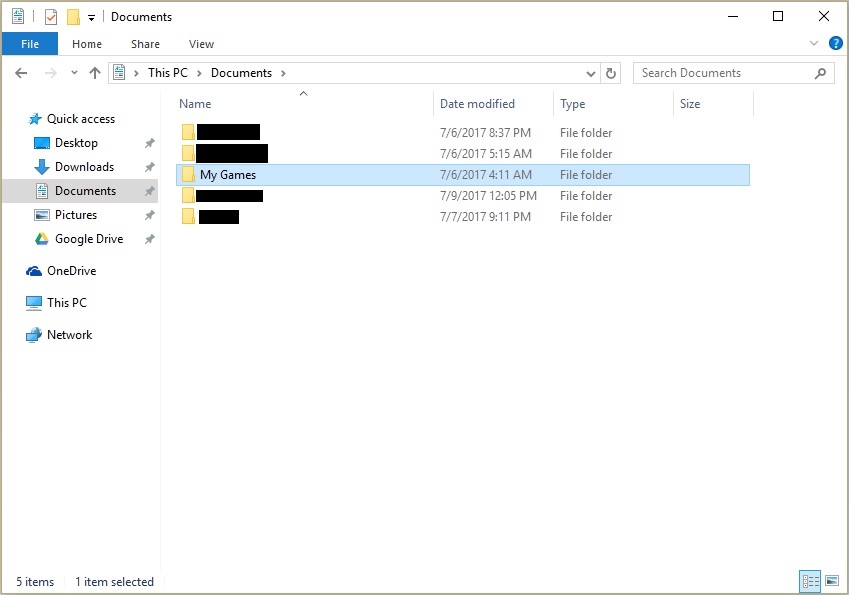Open the File menu tab
The height and width of the screenshot is (595, 849).
(30, 44)
